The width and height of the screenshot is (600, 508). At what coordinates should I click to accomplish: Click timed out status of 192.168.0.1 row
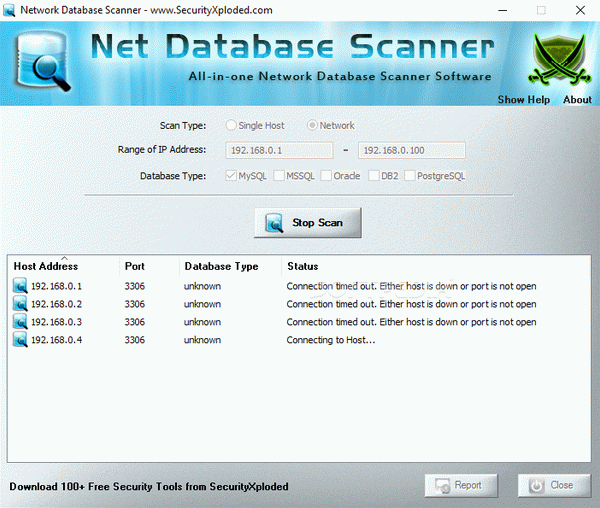[411, 286]
